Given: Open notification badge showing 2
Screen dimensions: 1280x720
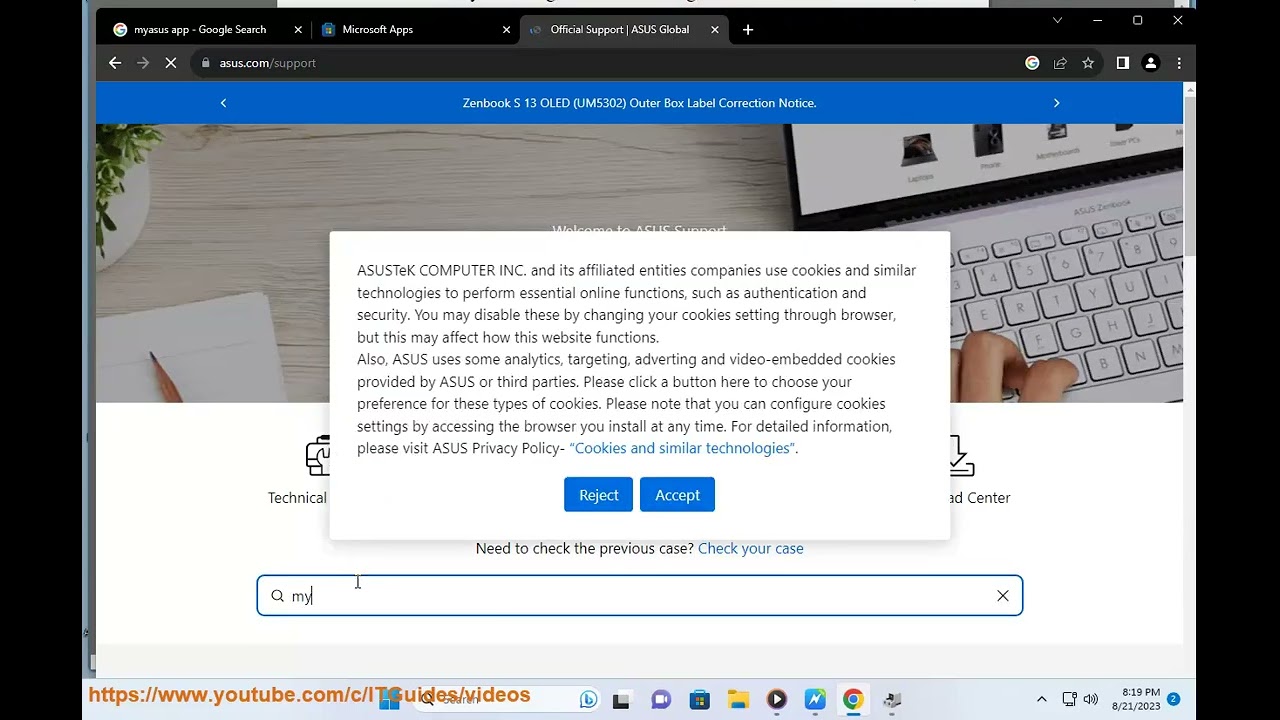Looking at the screenshot, I should (1173, 699).
